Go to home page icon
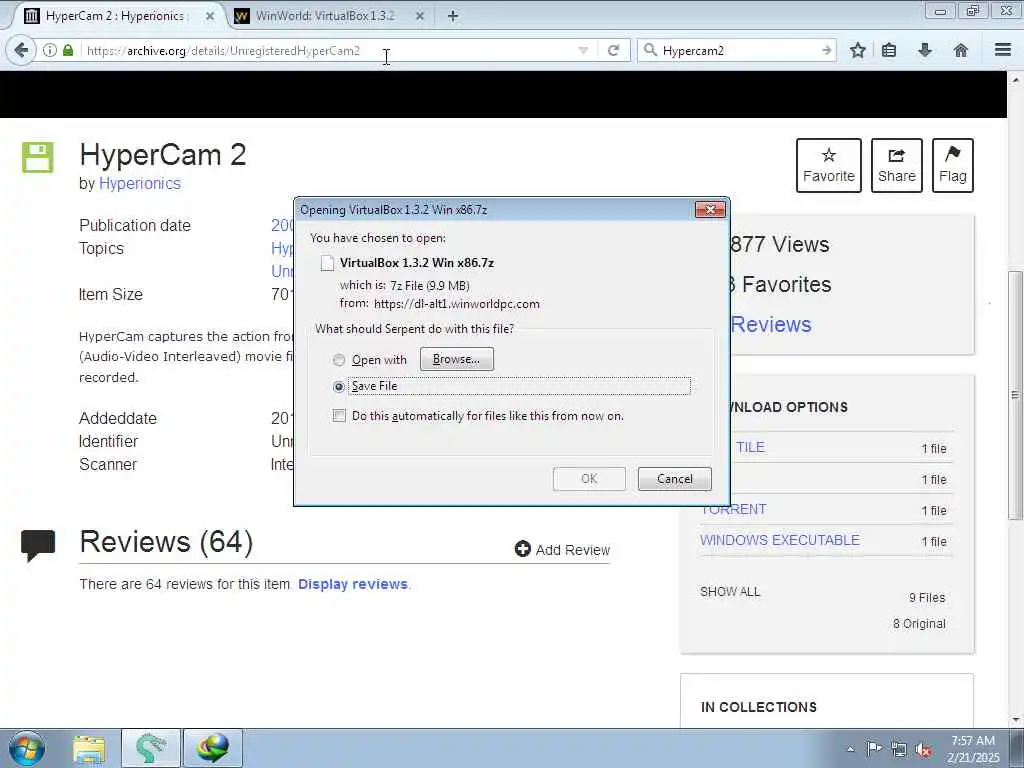Viewport: 1024px width, 768px height. [x=961, y=50]
